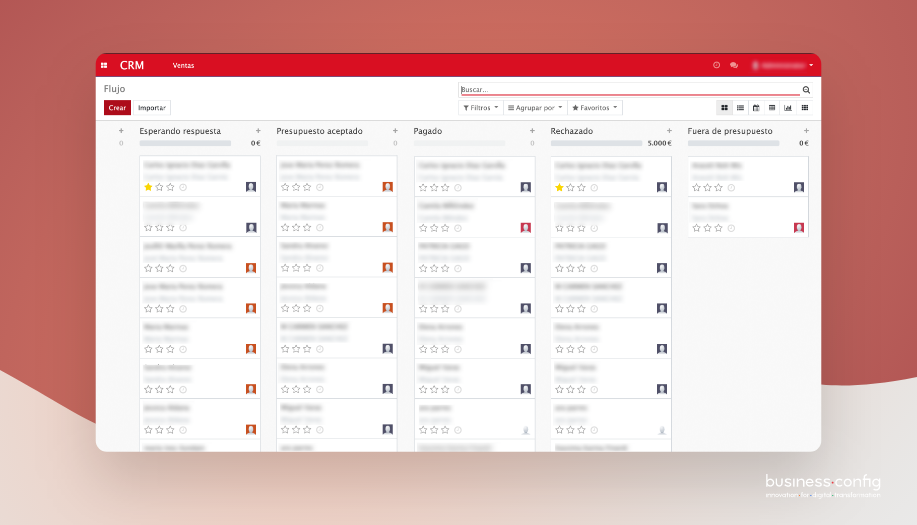The image size is (917, 525).
Task: Open the Ventas menu
Action: (183, 65)
